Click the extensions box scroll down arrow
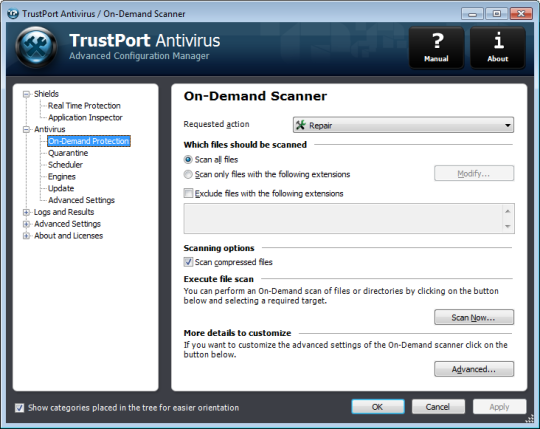This screenshot has width=540, height=429. point(508,226)
